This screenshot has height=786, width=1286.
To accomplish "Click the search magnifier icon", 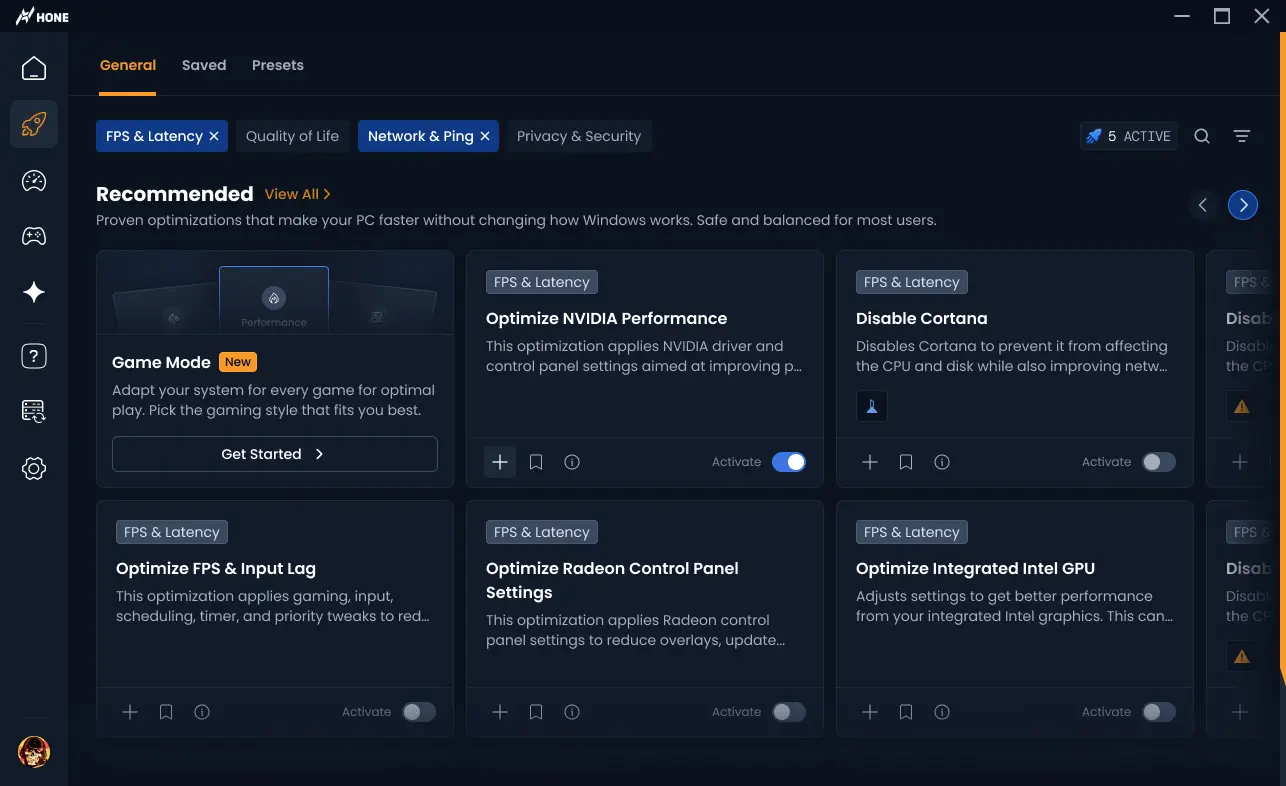I will [1202, 136].
